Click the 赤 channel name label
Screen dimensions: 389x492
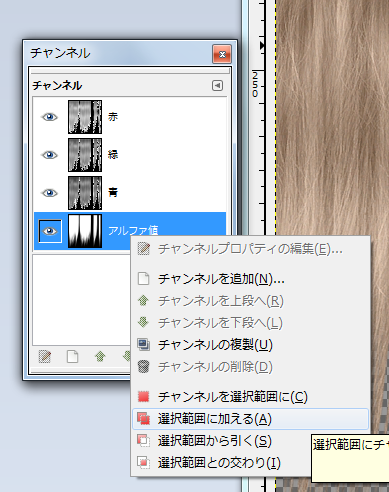click(113, 117)
